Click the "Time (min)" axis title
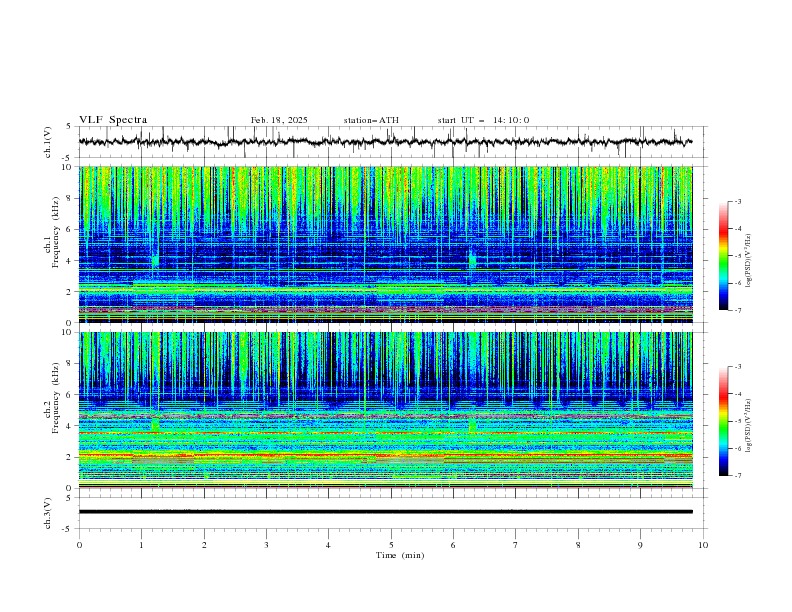 coord(400,555)
